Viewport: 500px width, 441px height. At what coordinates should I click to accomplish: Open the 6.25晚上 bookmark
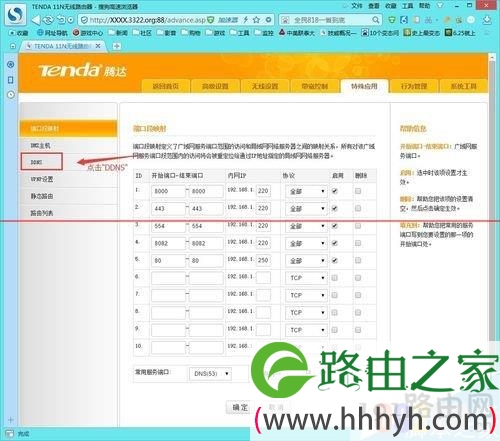click(x=461, y=33)
